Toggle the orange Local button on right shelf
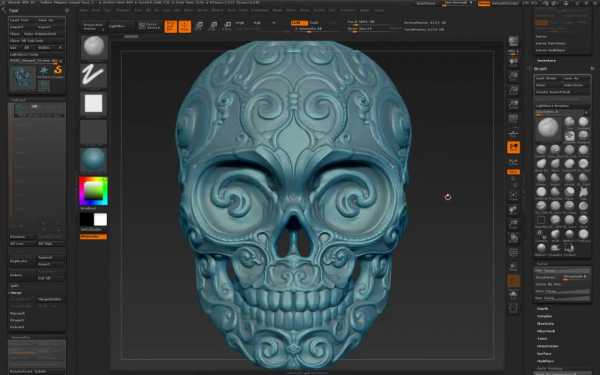The image size is (600, 375). pyautogui.click(x=513, y=147)
